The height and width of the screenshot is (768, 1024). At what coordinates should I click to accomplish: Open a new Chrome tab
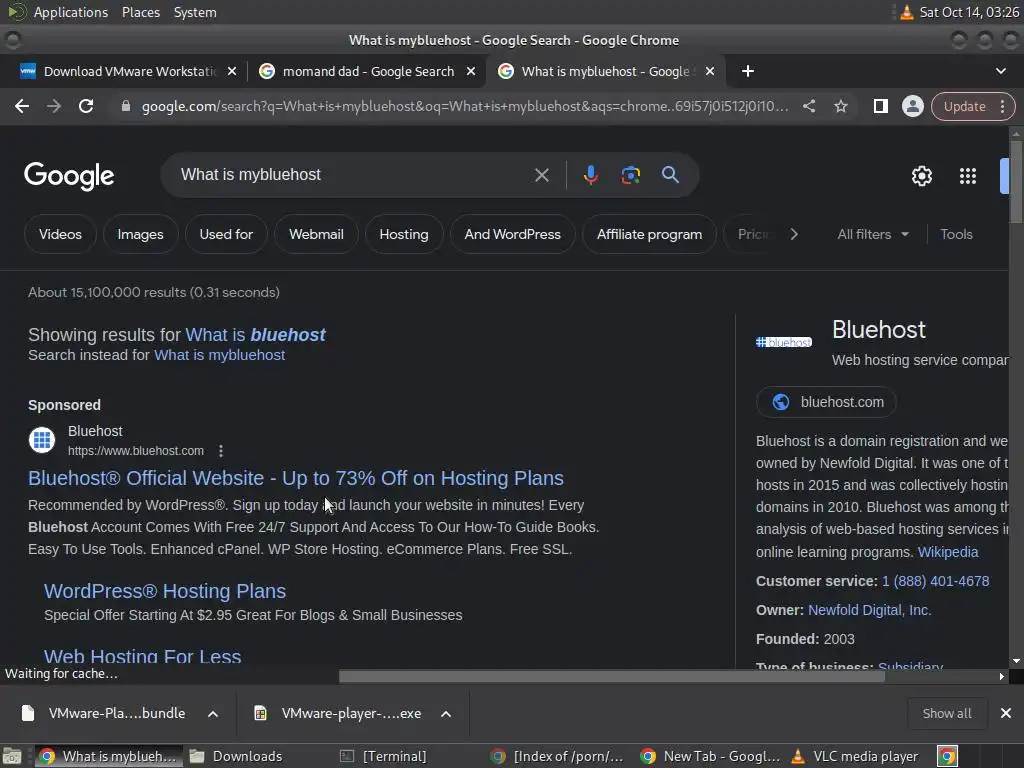tap(748, 71)
